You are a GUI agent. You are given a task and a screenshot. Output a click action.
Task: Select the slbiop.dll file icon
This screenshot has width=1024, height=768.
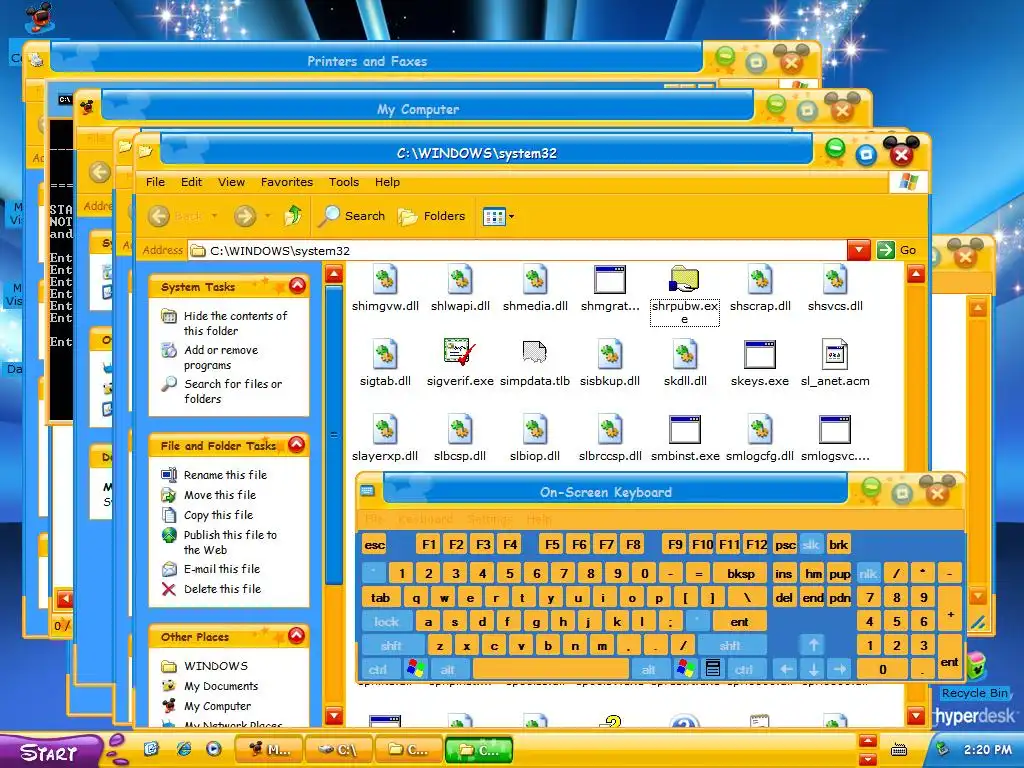click(535, 430)
